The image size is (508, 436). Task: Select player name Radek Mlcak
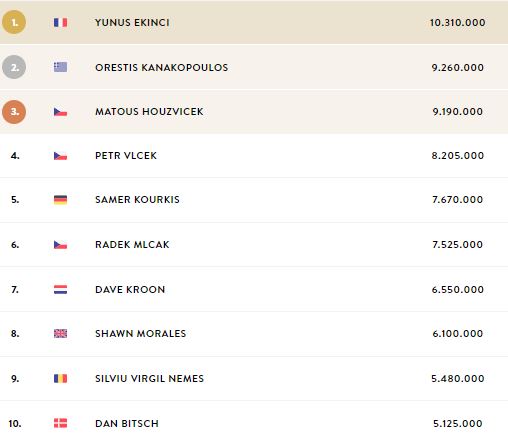click(x=132, y=245)
